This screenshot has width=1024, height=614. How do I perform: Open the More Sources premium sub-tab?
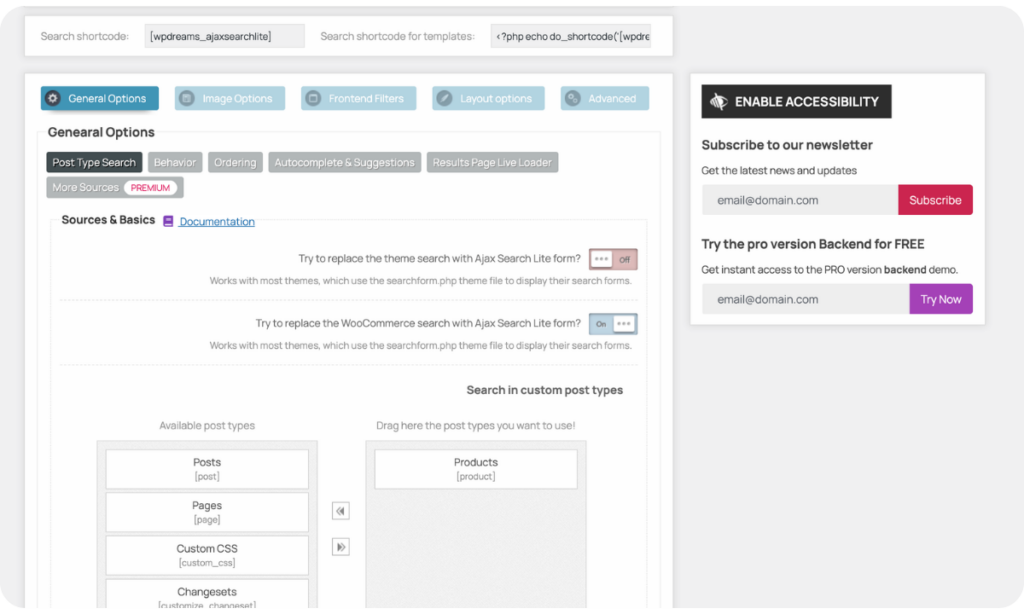pos(114,187)
